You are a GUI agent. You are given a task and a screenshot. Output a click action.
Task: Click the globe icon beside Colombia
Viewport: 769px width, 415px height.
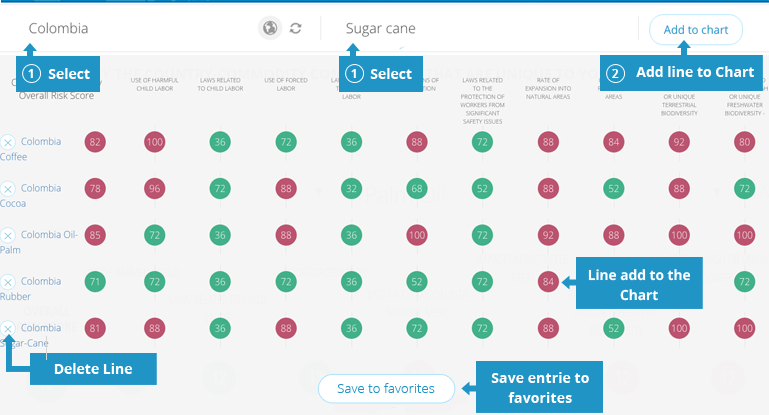pos(270,28)
